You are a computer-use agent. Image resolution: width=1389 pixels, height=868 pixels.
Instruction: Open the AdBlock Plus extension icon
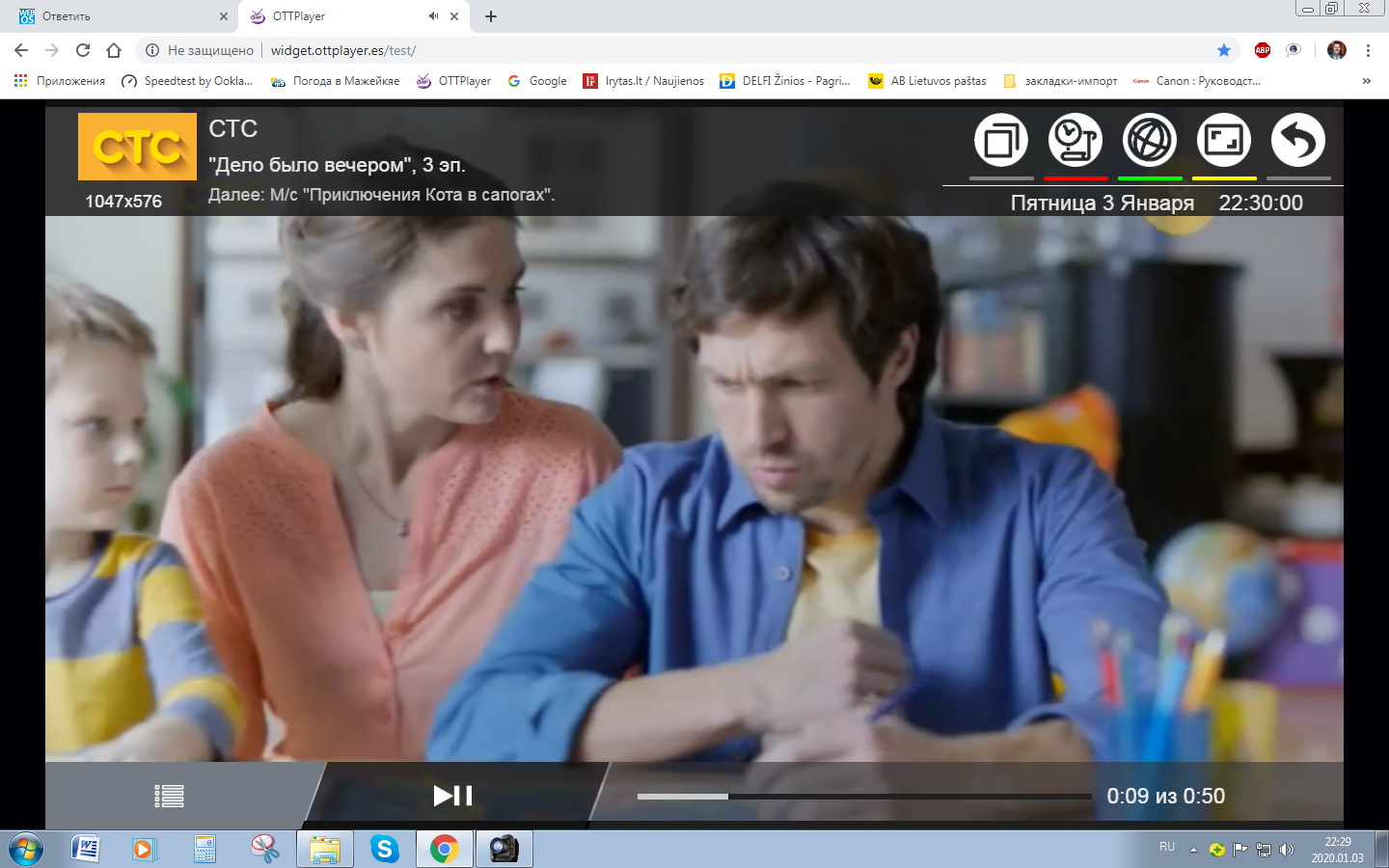tap(1262, 50)
